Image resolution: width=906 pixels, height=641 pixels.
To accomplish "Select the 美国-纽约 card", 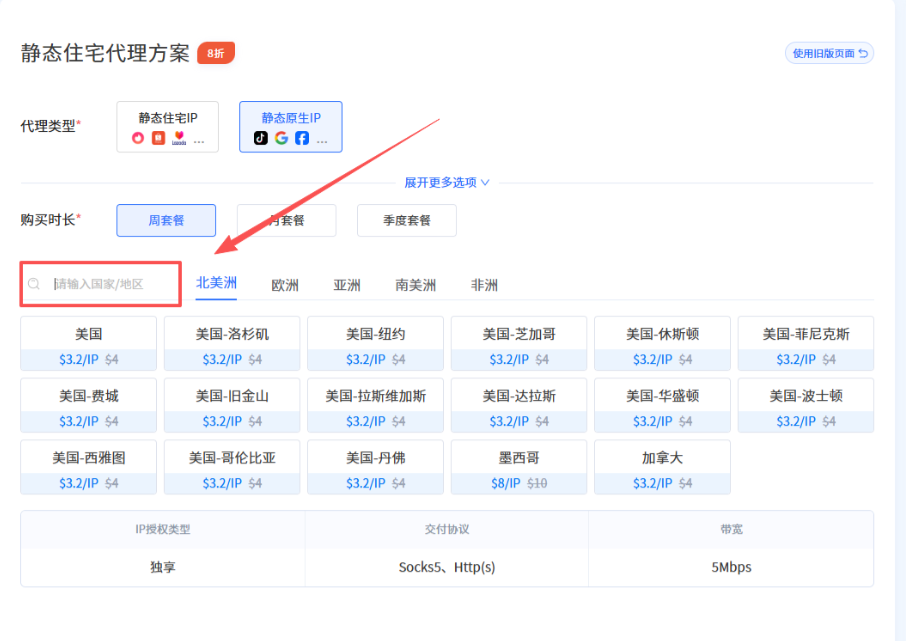I will tap(376, 343).
